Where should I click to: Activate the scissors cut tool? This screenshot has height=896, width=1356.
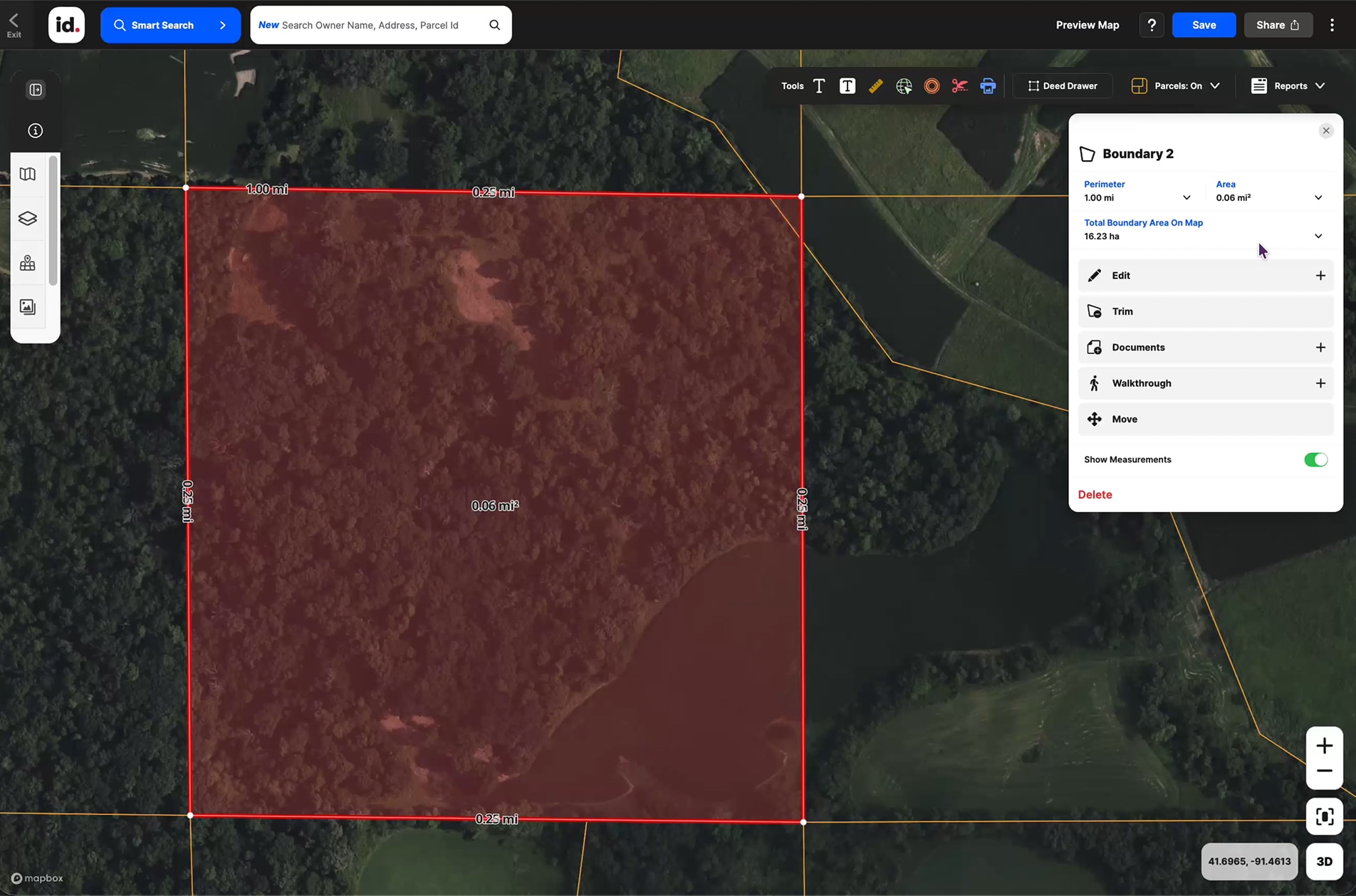tap(959, 85)
